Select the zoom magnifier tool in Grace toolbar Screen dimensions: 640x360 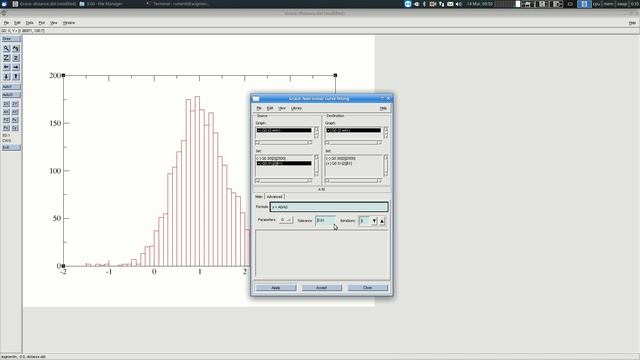pos(7,49)
